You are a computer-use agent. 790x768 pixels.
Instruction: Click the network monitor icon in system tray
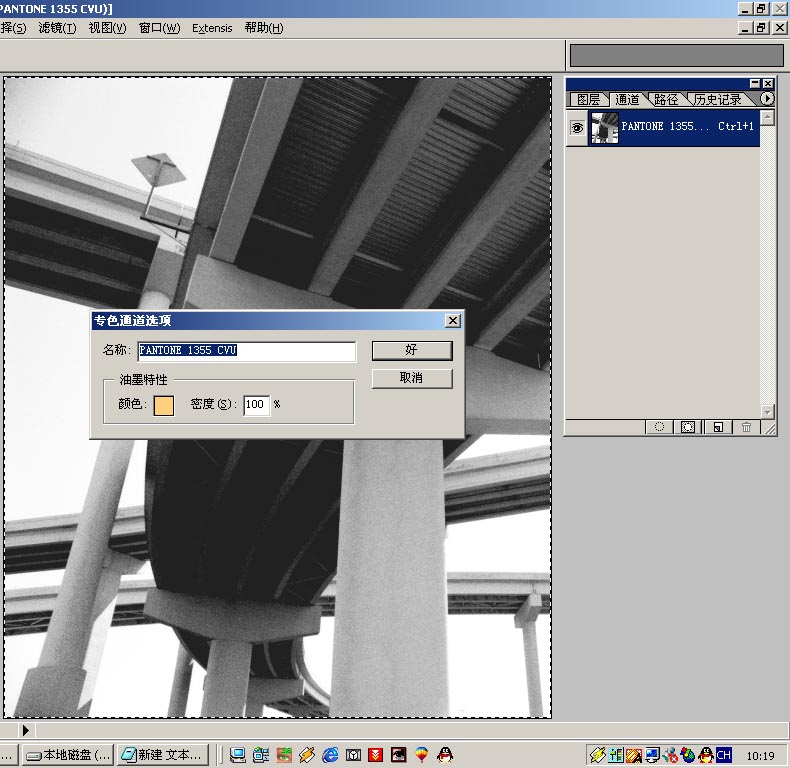point(652,755)
